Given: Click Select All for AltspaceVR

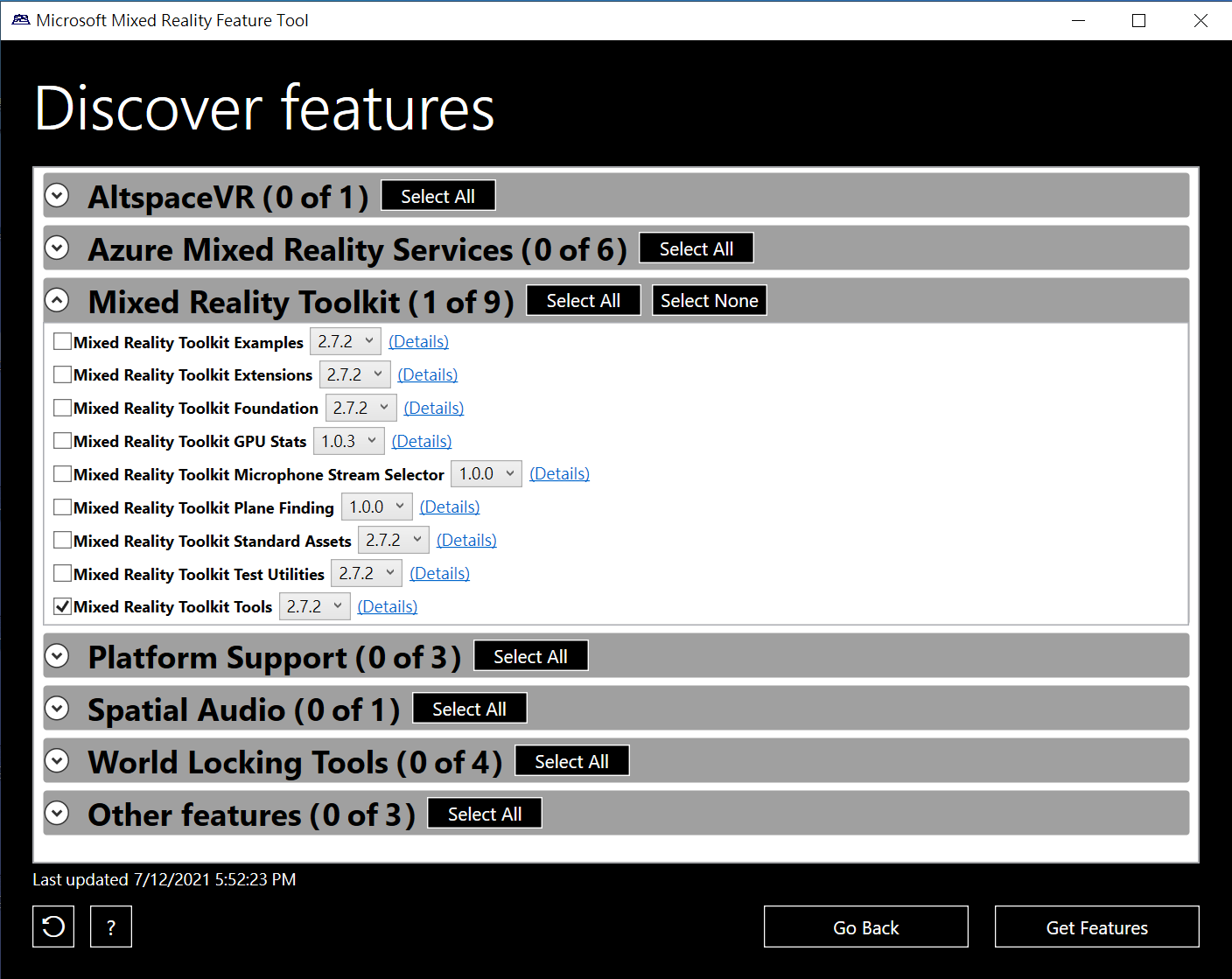Looking at the screenshot, I should pyautogui.click(x=438, y=196).
